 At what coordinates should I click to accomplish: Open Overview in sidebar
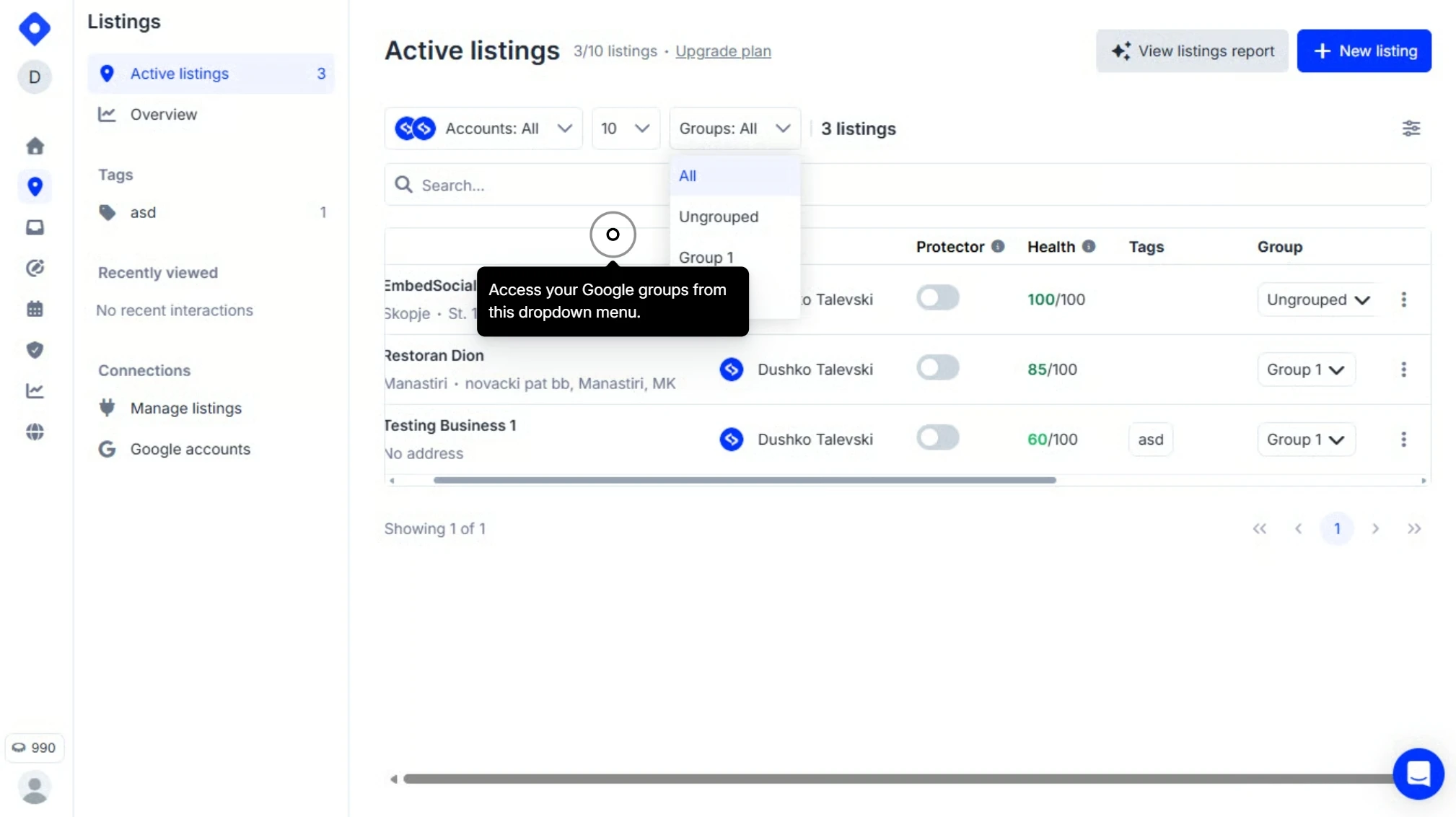211,114
